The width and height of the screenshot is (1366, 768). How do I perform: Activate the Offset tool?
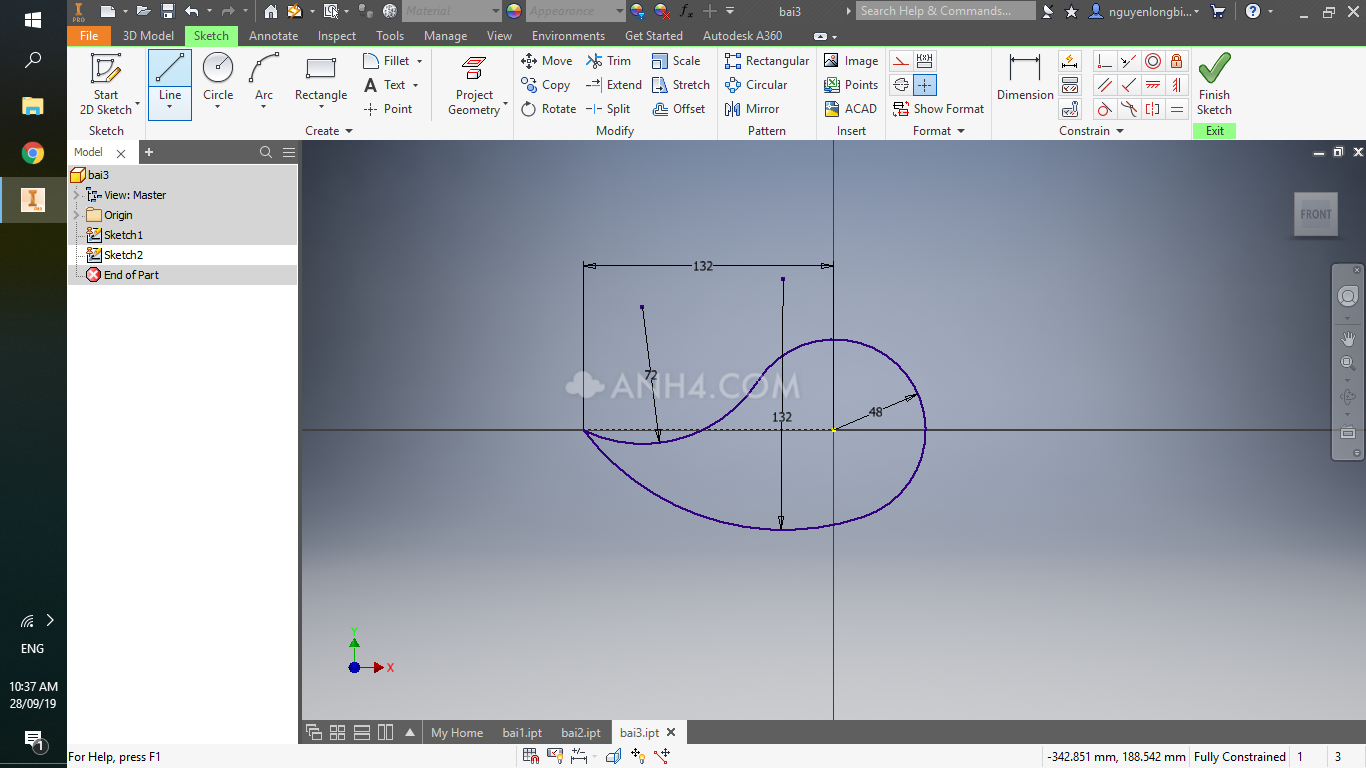[679, 109]
